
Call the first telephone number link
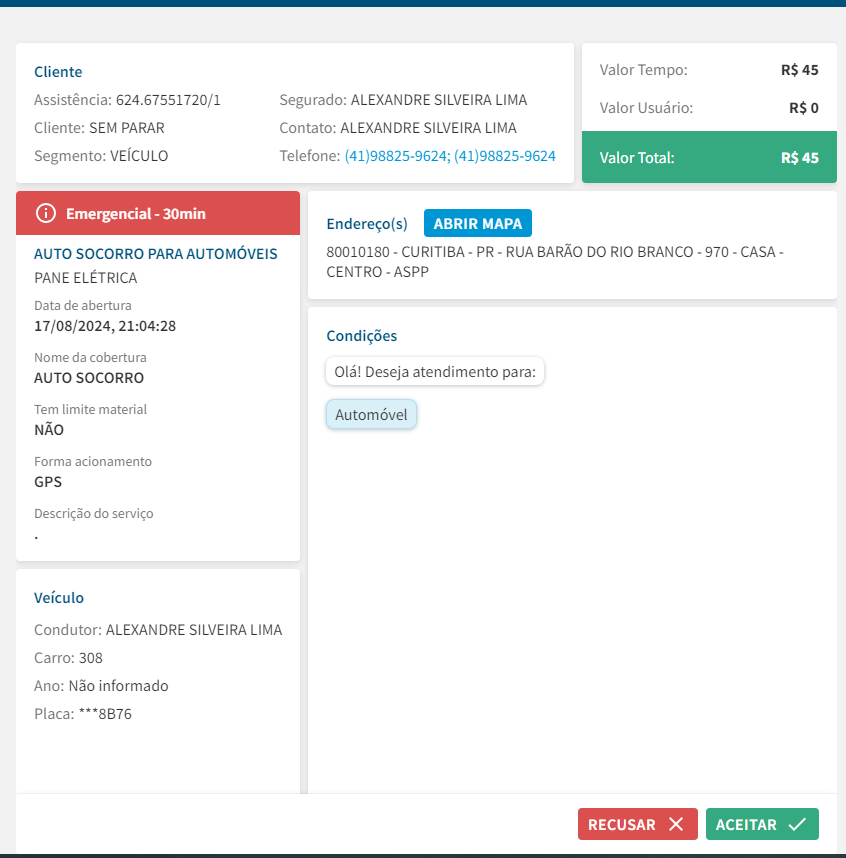tap(396, 156)
